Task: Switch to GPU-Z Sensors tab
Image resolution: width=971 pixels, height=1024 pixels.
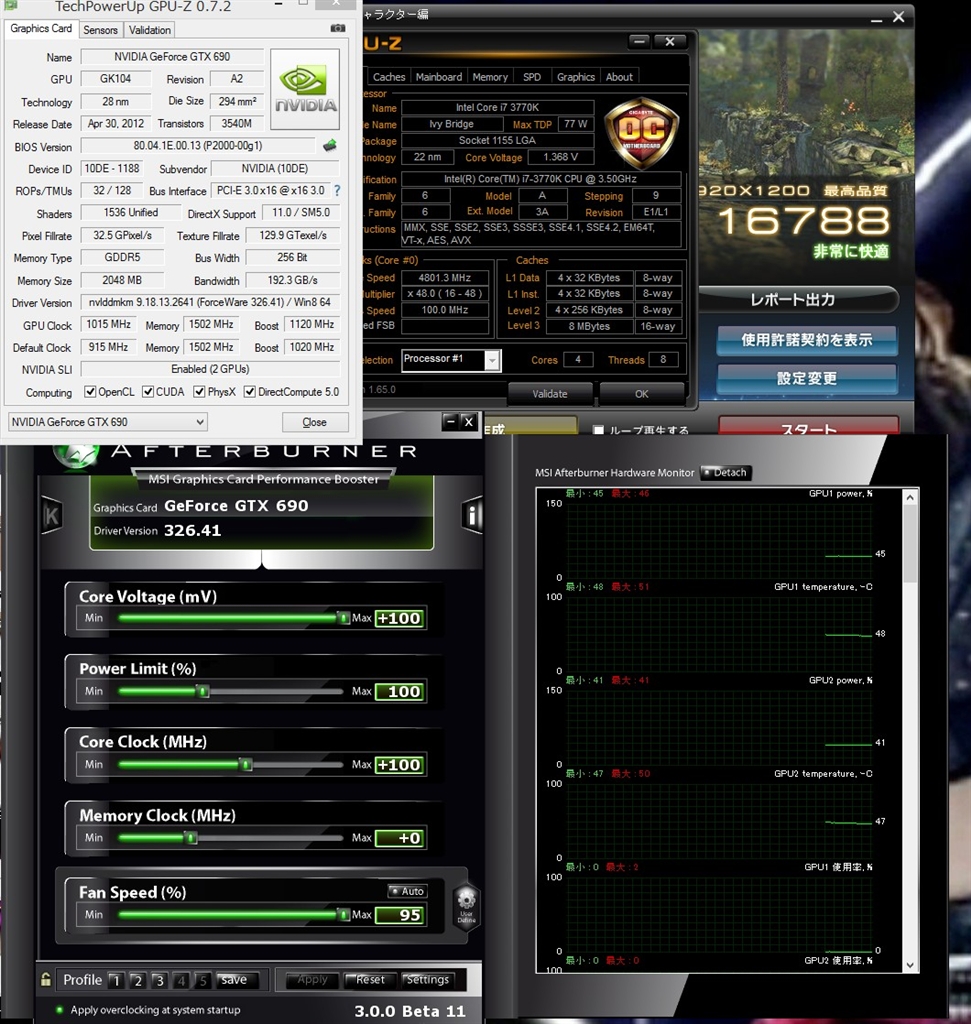Action: pyautogui.click(x=100, y=30)
